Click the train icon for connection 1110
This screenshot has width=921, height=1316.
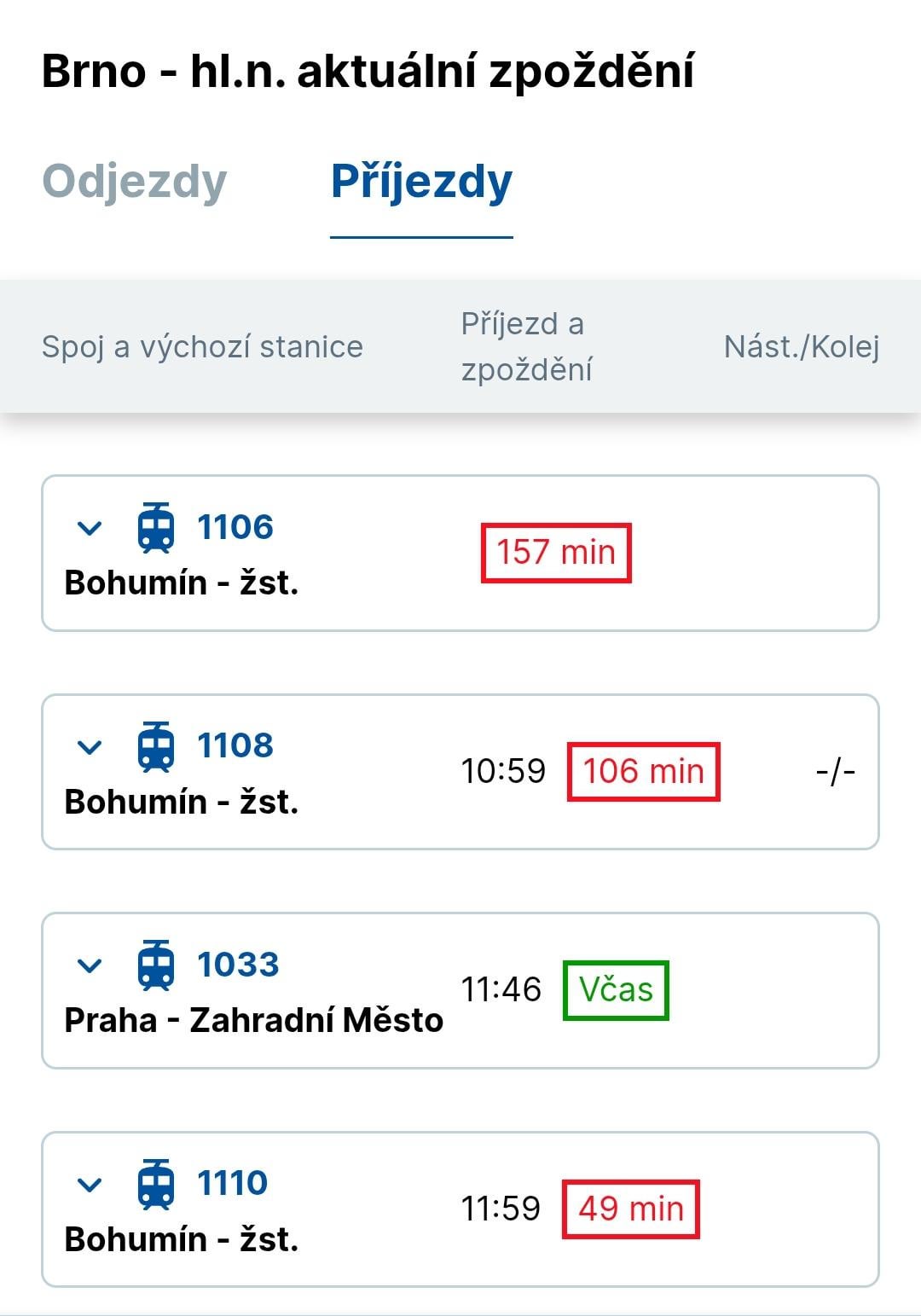coord(156,1184)
